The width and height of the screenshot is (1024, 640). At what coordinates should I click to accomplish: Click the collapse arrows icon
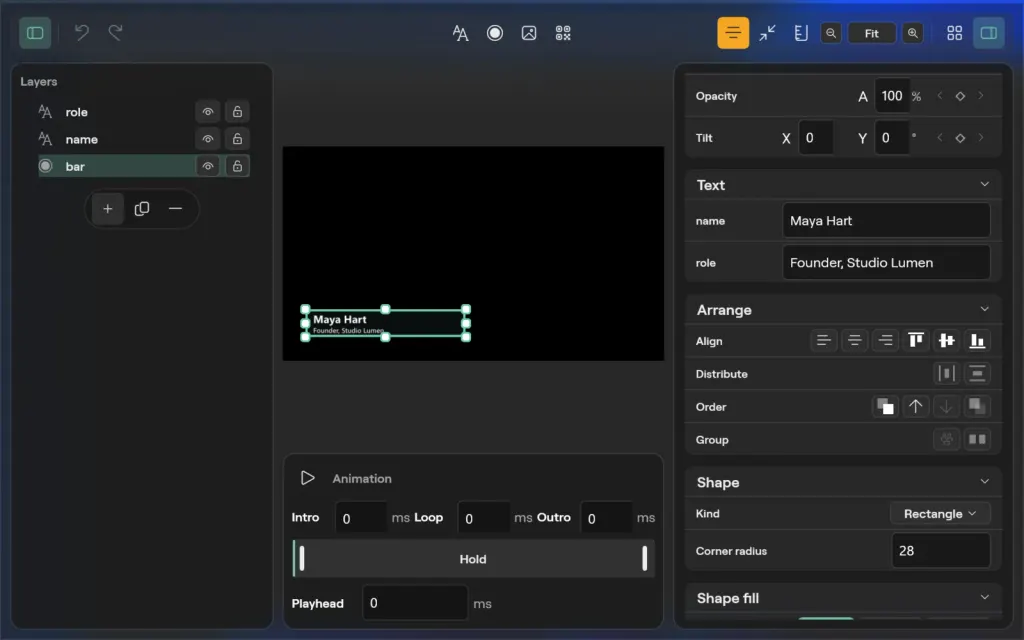[x=767, y=33]
